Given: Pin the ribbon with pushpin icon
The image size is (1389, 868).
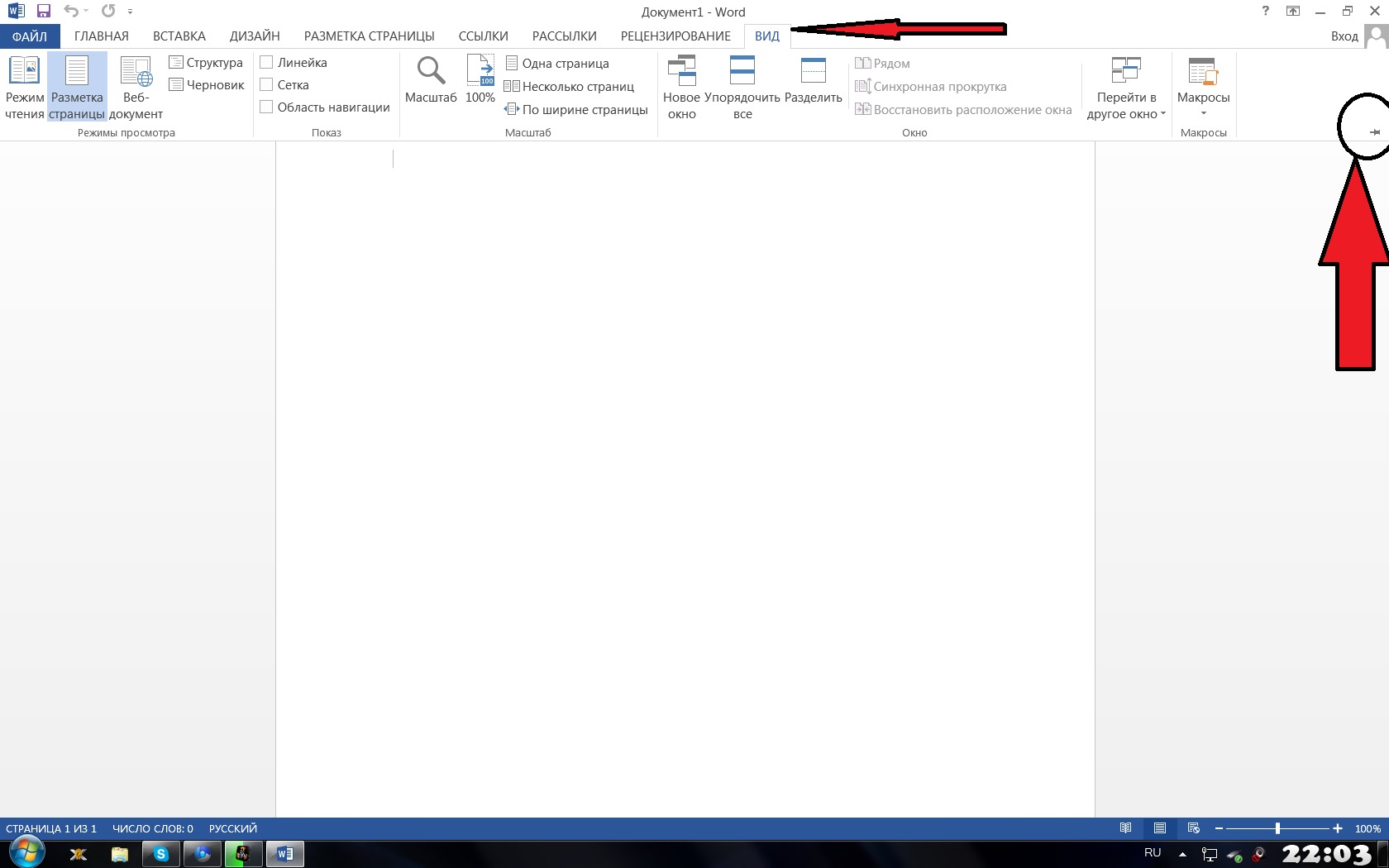Looking at the screenshot, I should click(x=1375, y=131).
